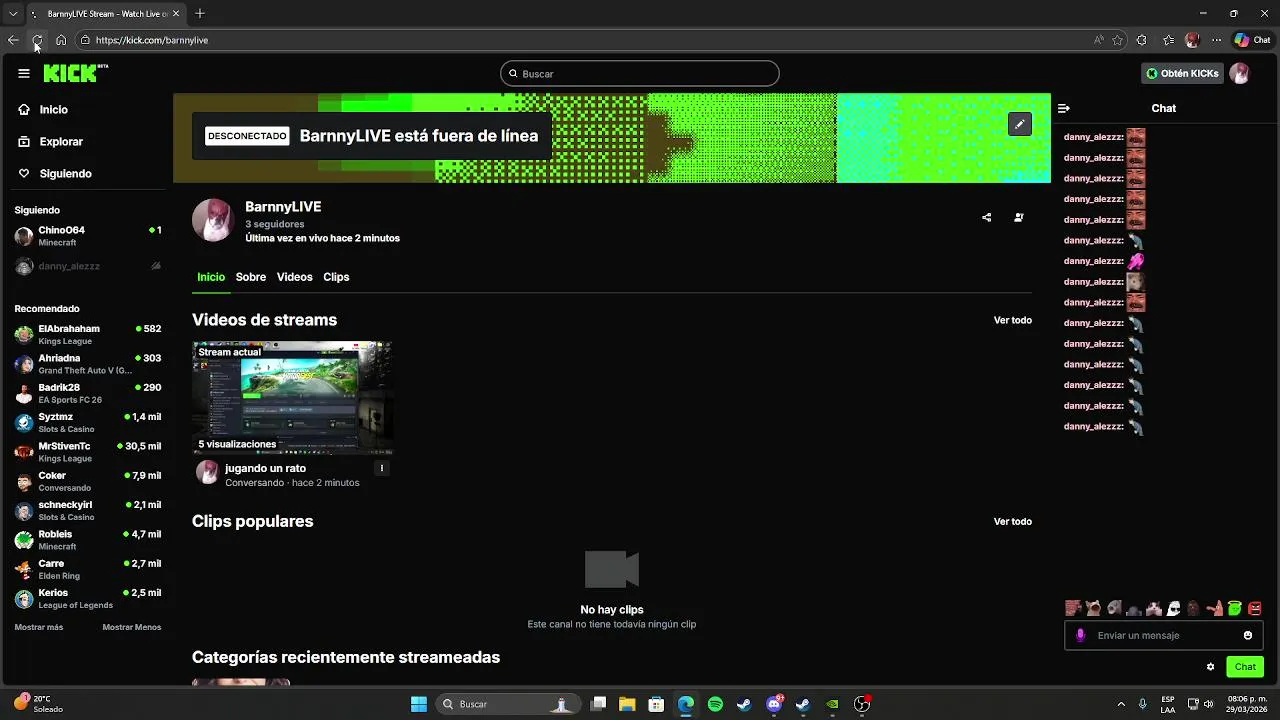
Task: Open the jugando un rato video options menu
Action: 381,468
